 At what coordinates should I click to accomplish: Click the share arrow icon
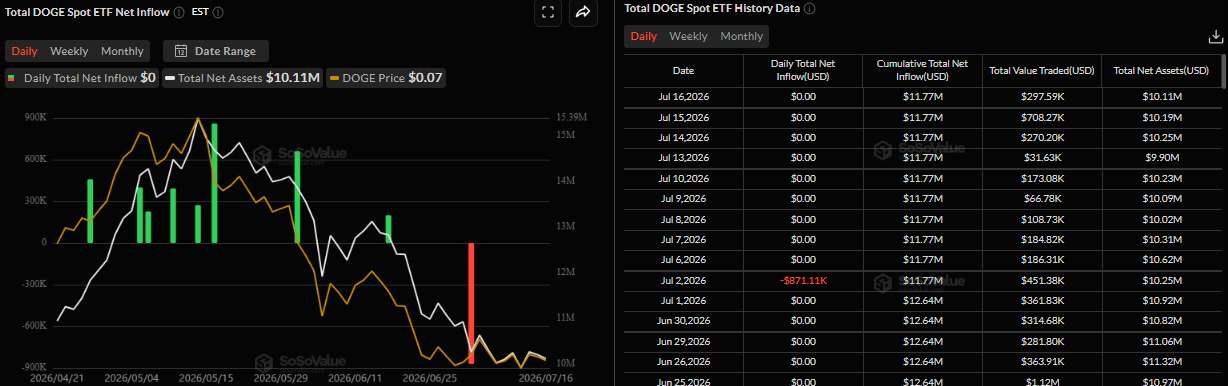[583, 12]
